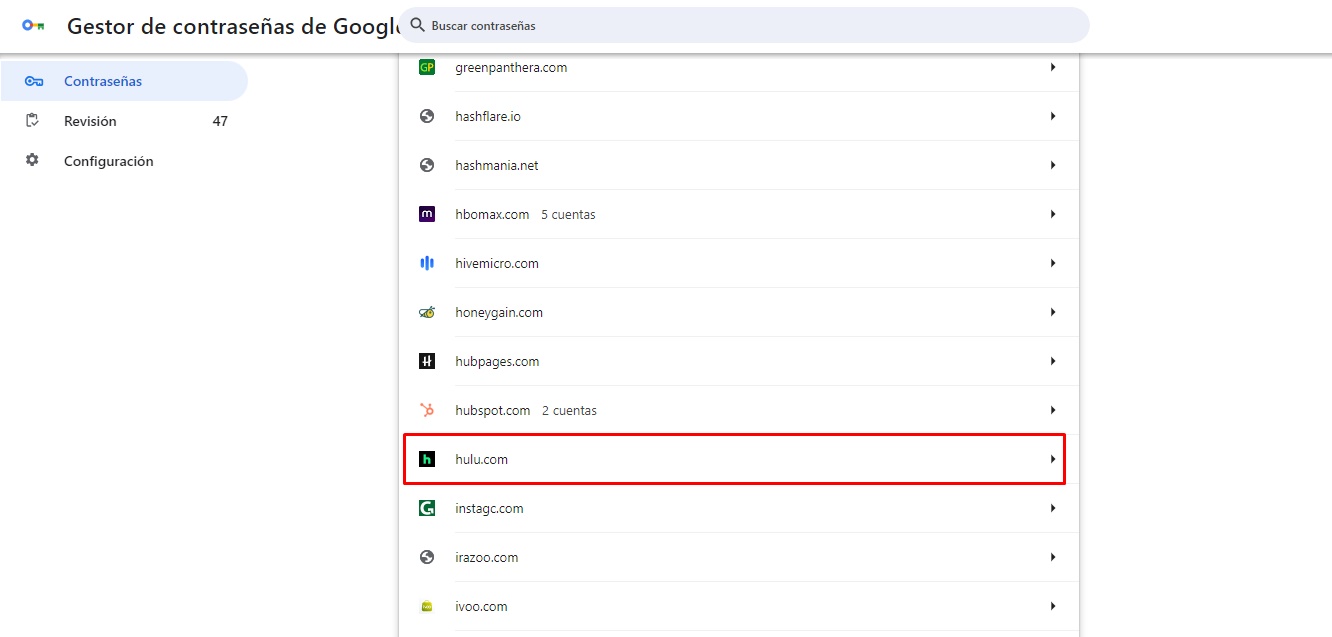Click the Google Password Manager key logo
The height and width of the screenshot is (637, 1332).
tap(33, 26)
